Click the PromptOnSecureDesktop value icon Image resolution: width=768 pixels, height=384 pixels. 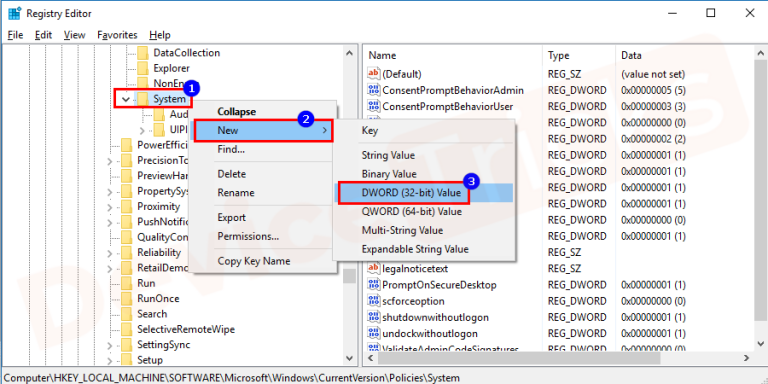tap(374, 285)
